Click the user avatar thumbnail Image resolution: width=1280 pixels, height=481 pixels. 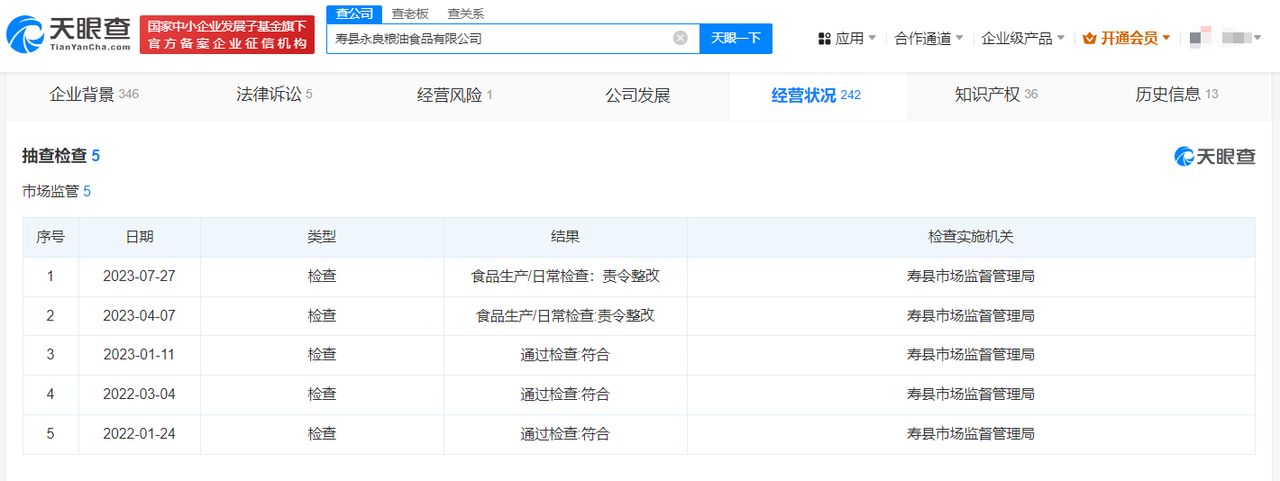coord(1196,38)
